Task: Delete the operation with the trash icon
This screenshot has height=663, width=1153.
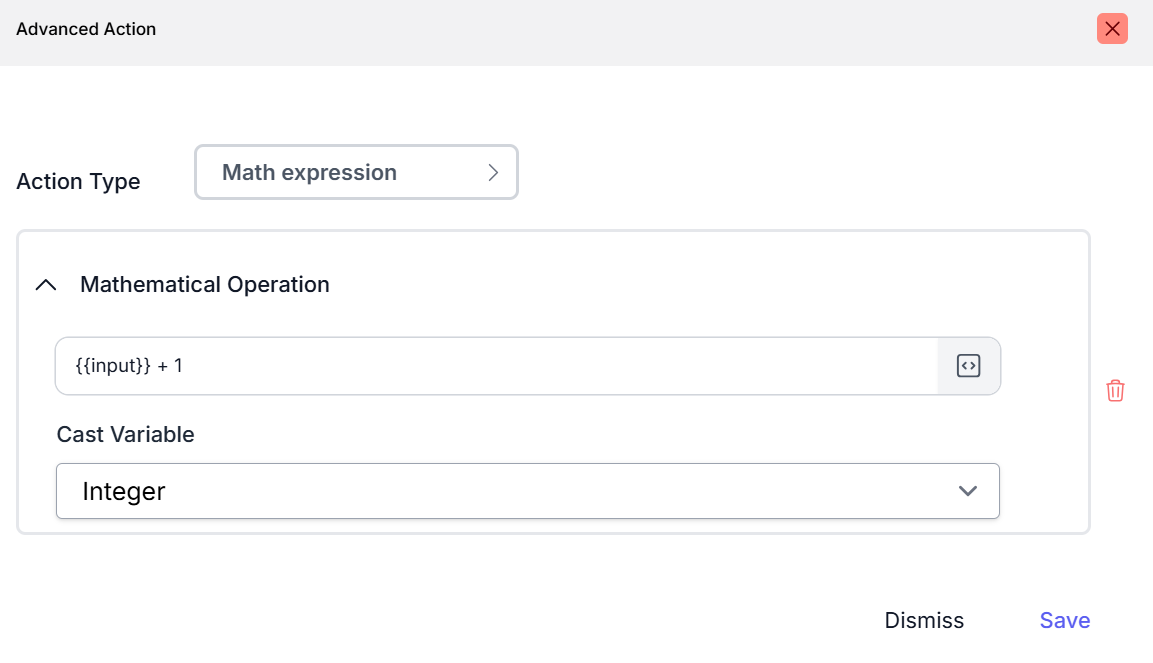Action: tap(1115, 391)
